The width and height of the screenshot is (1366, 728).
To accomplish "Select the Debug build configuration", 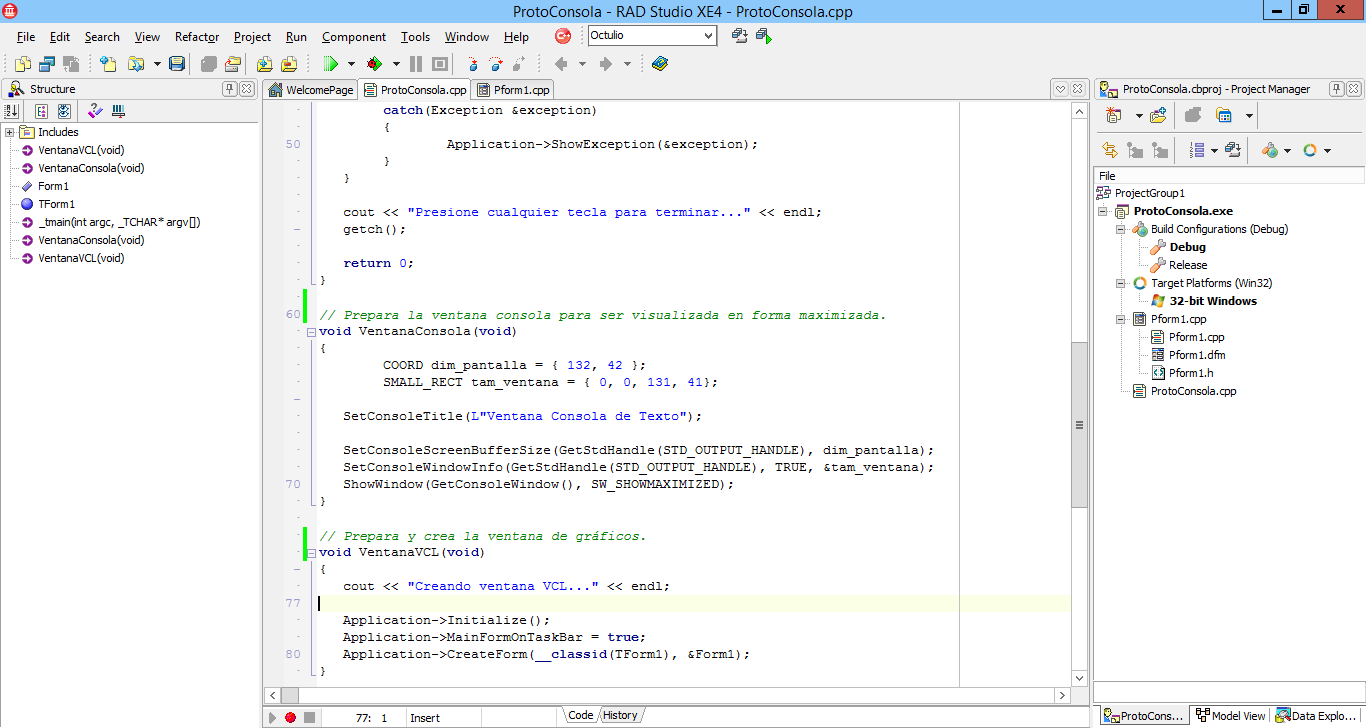I will point(1188,247).
